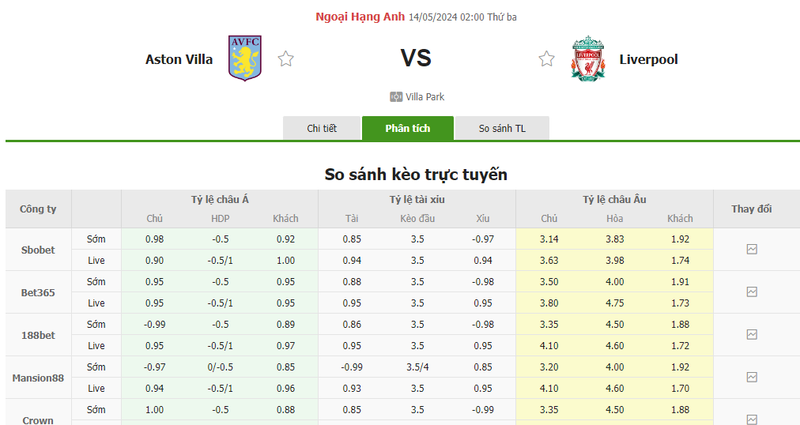Click the 188bet company cell
The image size is (800, 425).
click(38, 335)
